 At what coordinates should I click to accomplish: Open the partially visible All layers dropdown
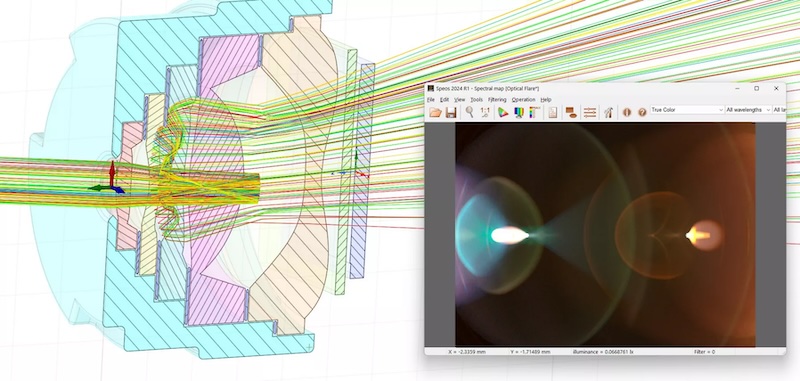coord(779,110)
